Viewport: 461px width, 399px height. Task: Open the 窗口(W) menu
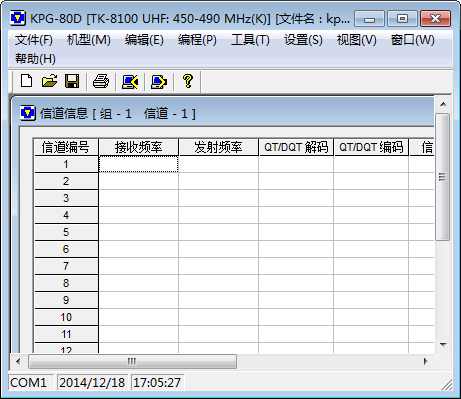(x=413, y=40)
